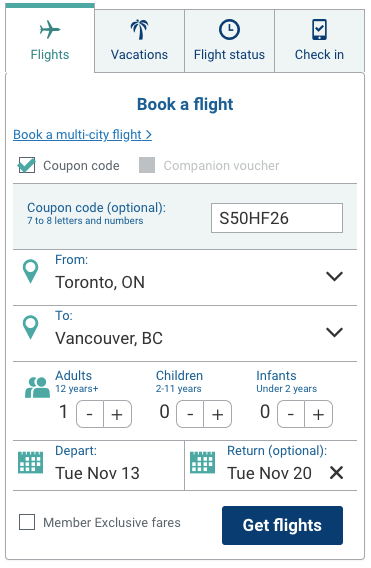
Task: Click the phone Check in icon
Action: point(319,29)
